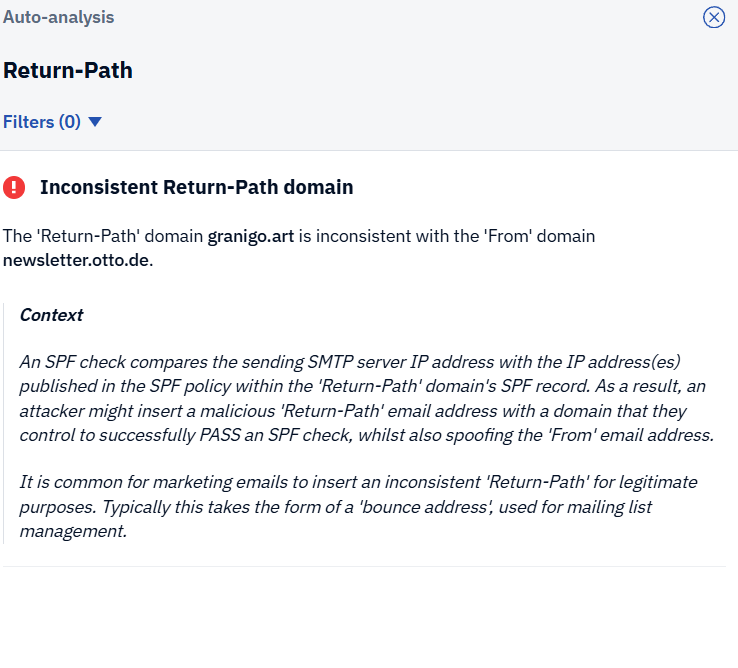738x668 pixels.
Task: Click the words 'is inconsistent with'
Action: pos(374,236)
